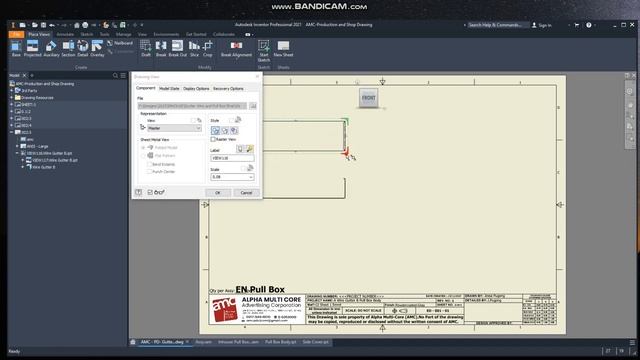Image resolution: width=640 pixels, height=360 pixels.
Task: Click OK in Drawing View dialog
Action: [218, 193]
